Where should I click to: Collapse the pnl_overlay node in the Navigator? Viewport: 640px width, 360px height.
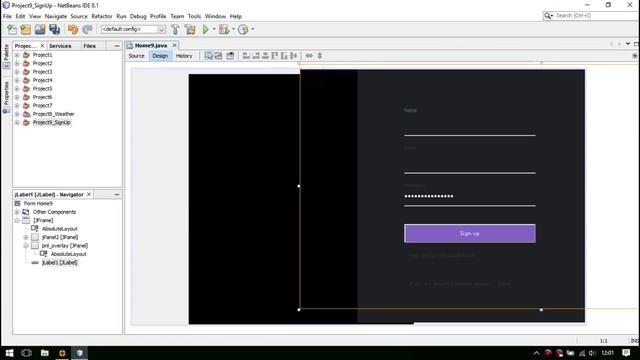coord(26,246)
